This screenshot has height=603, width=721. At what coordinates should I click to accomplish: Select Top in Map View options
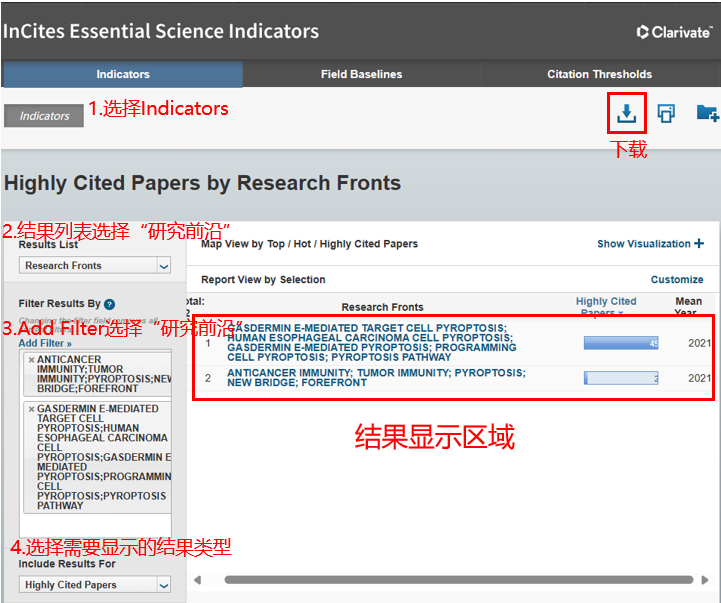pos(276,244)
